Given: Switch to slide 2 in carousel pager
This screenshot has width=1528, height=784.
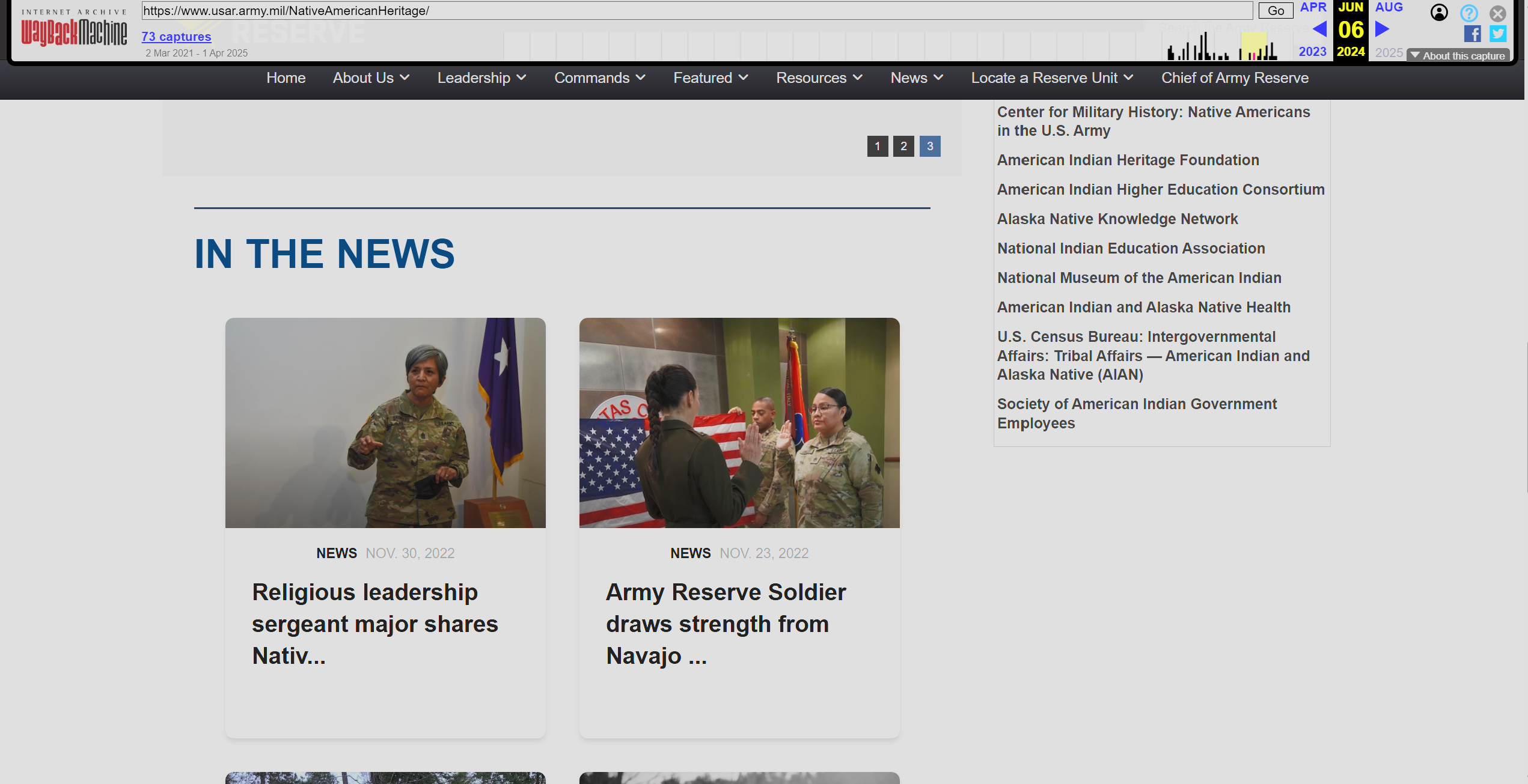Looking at the screenshot, I should click(x=903, y=146).
